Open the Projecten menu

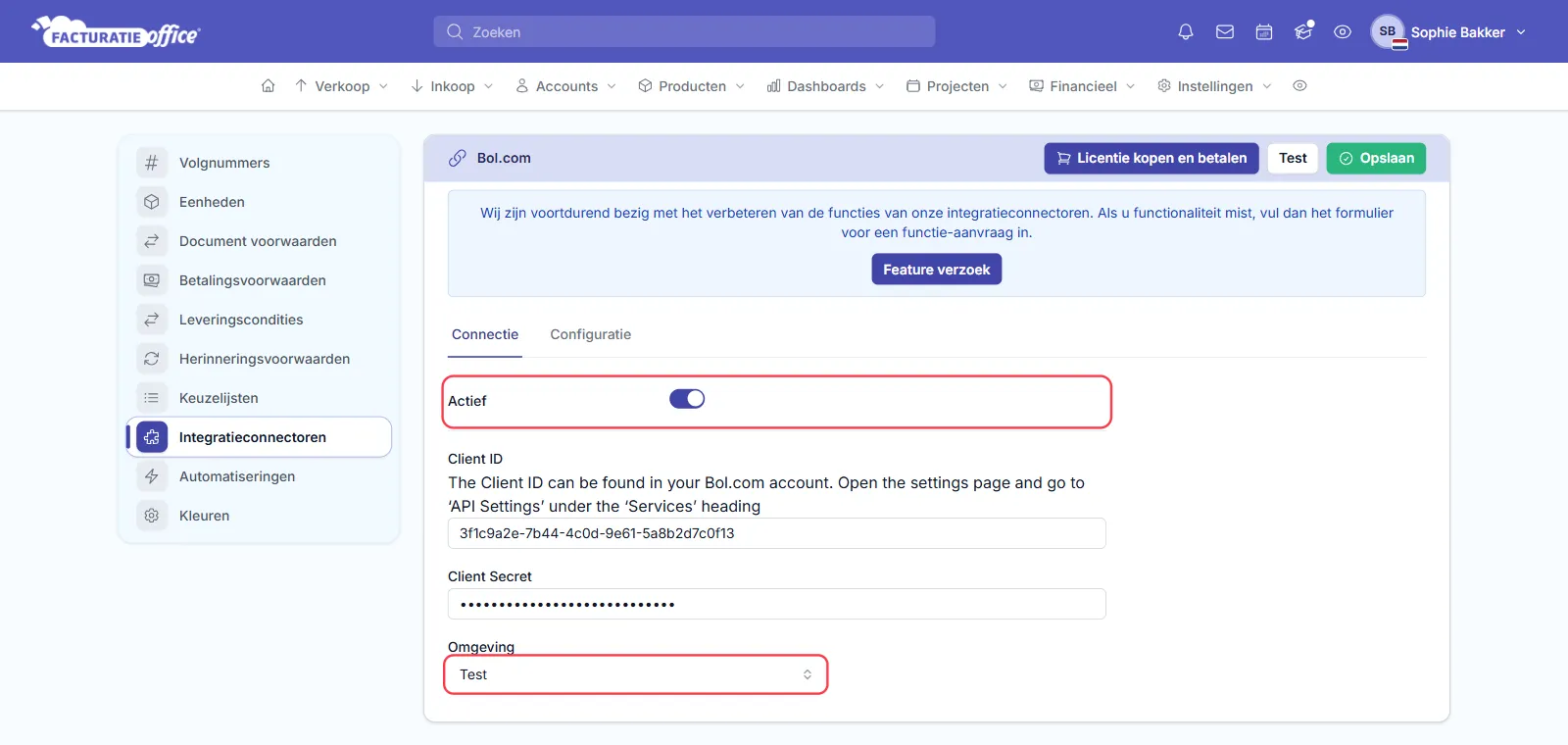pyautogui.click(x=956, y=86)
